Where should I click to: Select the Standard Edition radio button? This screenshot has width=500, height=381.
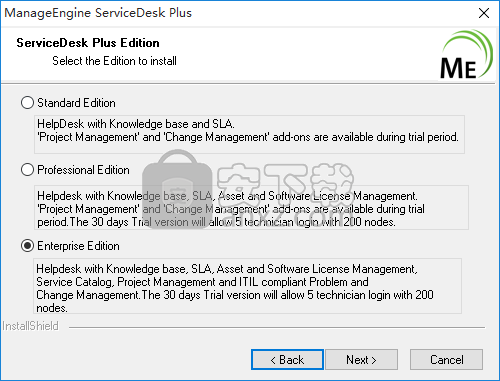[27, 103]
